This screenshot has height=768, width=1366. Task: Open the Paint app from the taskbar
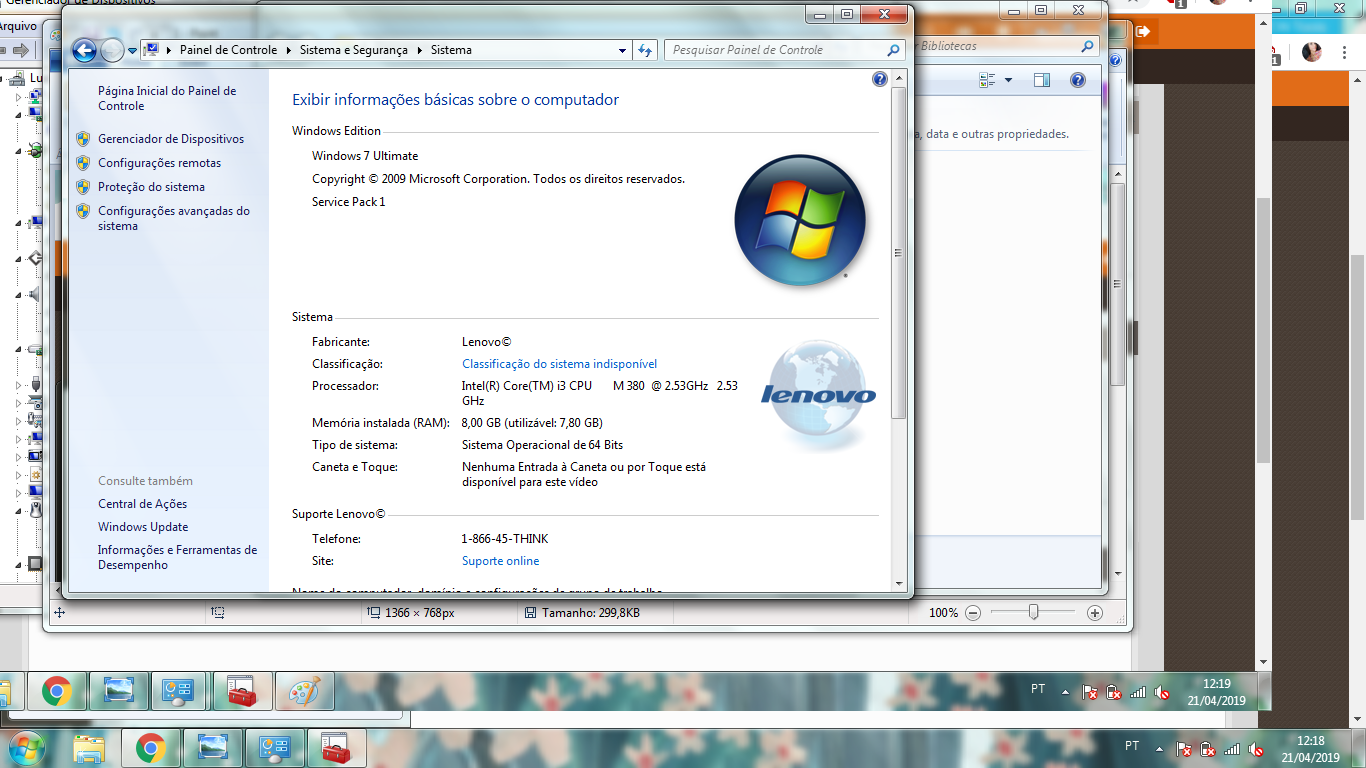pyautogui.click(x=304, y=691)
